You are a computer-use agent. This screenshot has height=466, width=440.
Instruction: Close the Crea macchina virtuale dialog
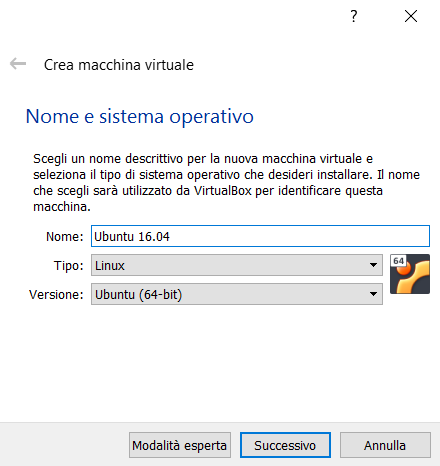click(411, 16)
